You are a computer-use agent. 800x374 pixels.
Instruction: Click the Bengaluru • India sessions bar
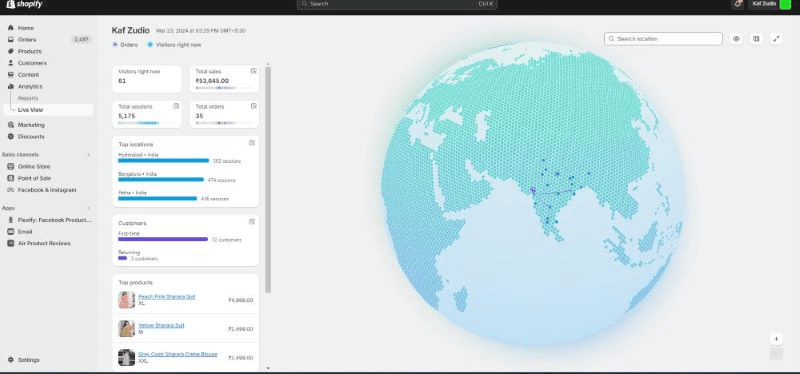pos(161,180)
